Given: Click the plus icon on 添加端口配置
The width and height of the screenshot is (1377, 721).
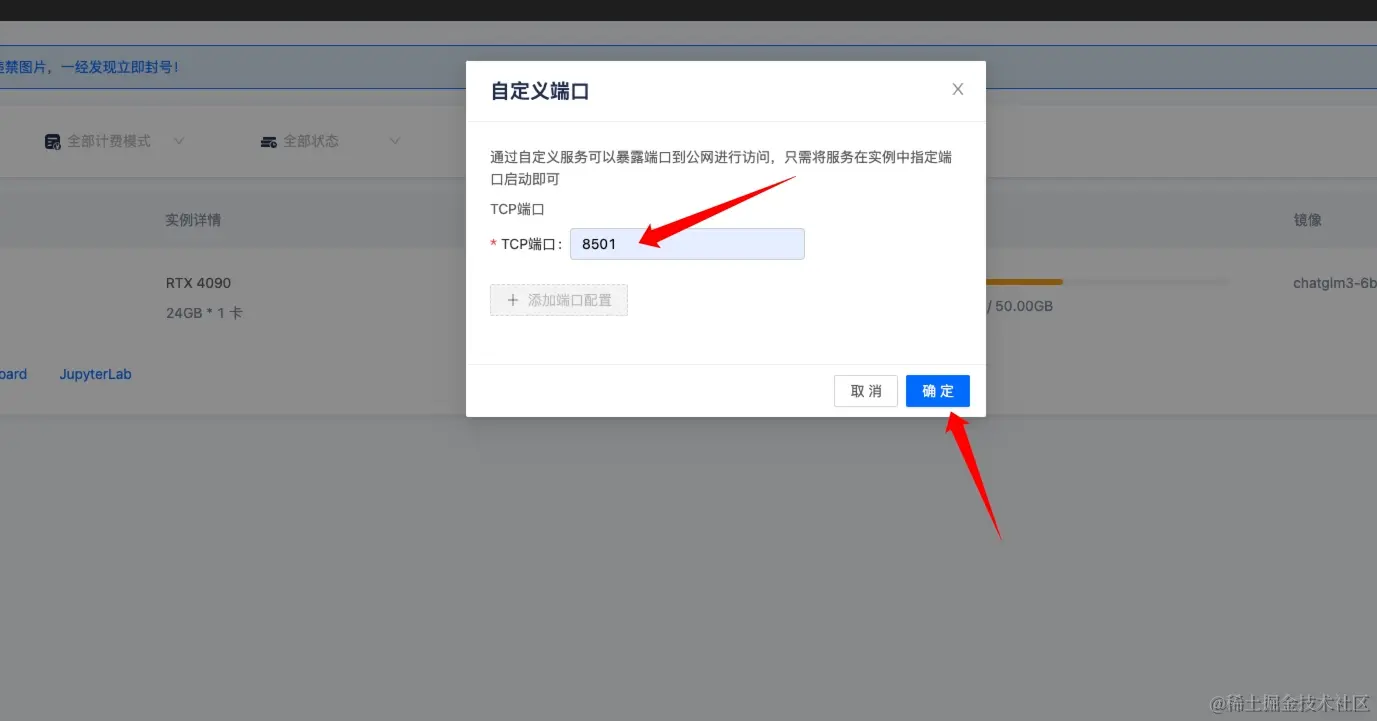Looking at the screenshot, I should [x=513, y=300].
